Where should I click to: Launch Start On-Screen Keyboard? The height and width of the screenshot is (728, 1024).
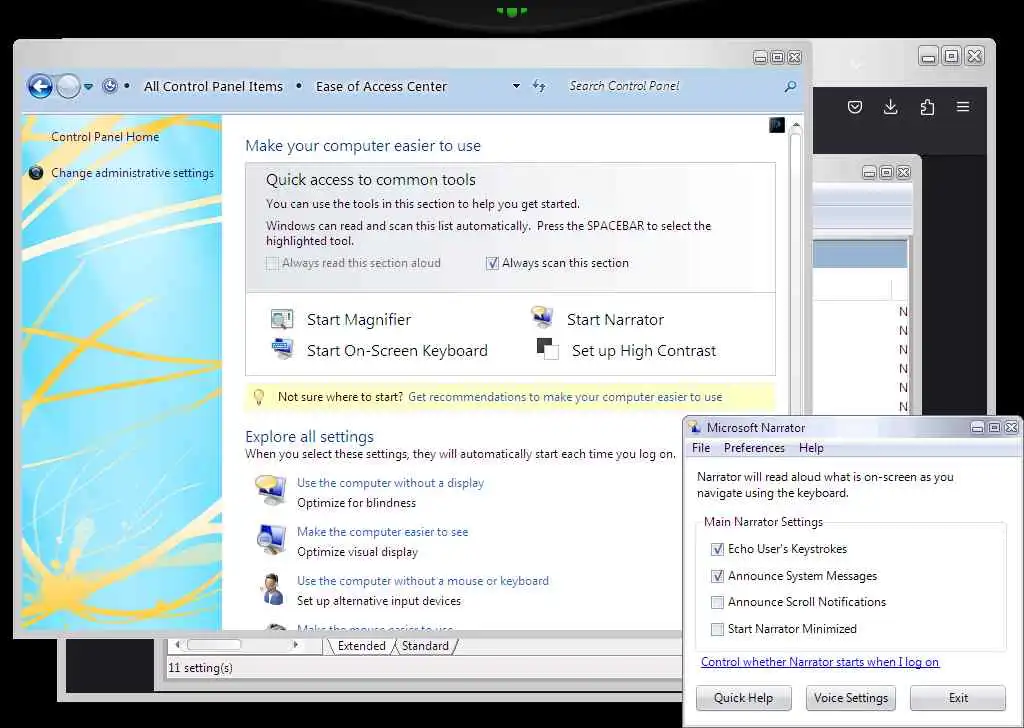397,351
